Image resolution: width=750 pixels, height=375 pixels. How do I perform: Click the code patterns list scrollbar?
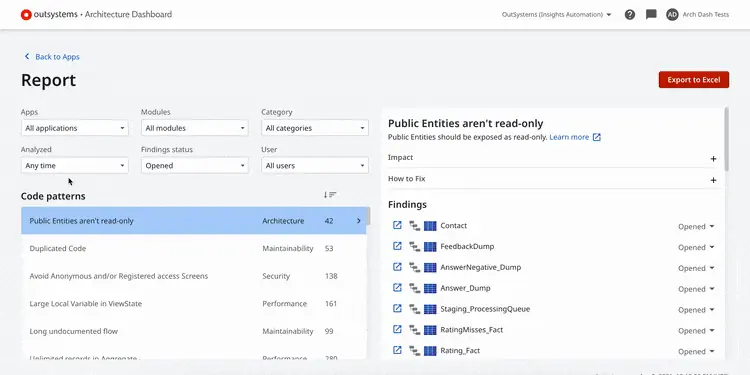368,216
